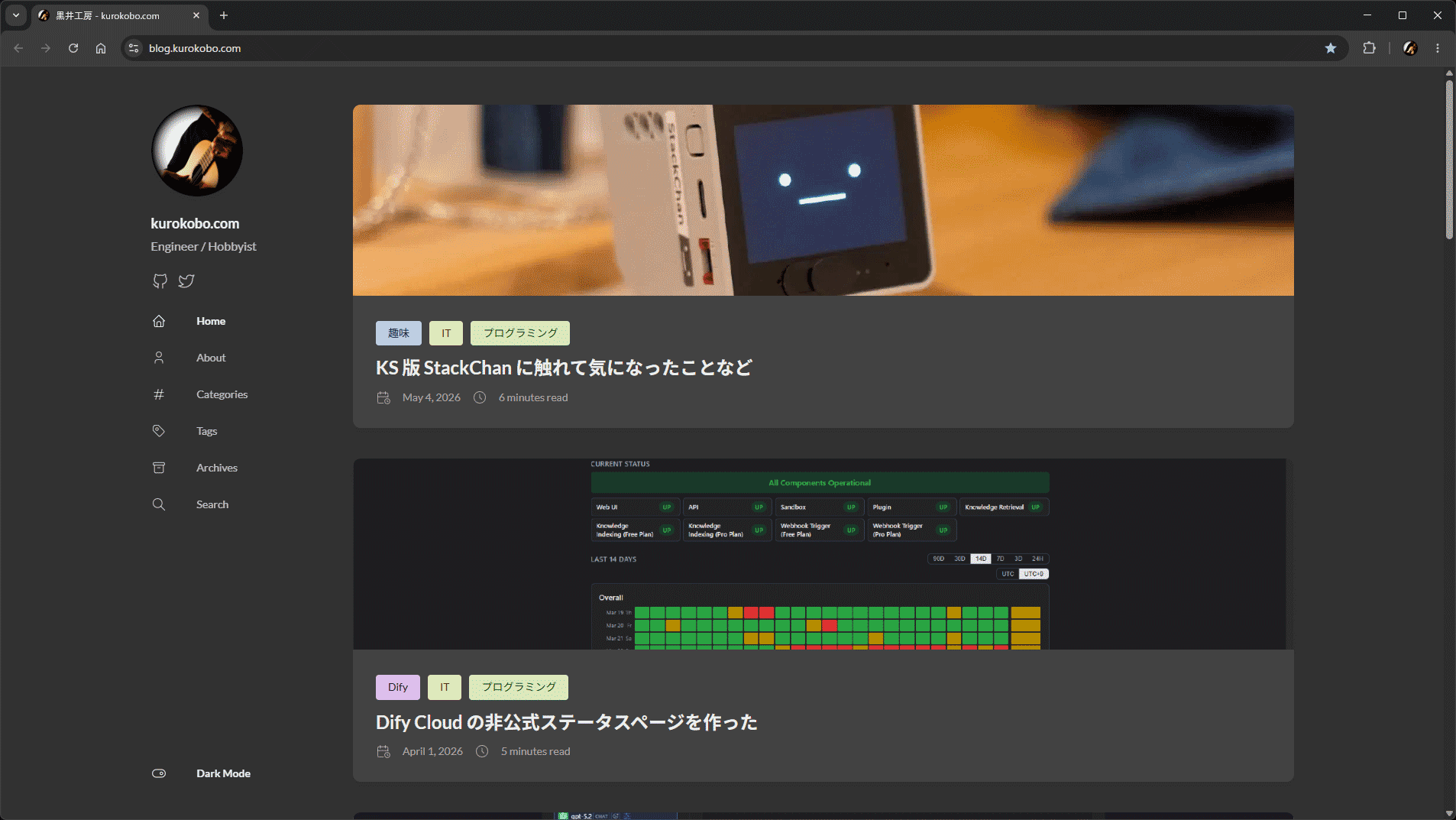Click the Engineer / Hobbyist subtitle
Screen dimensions: 1456x820
[x=203, y=246]
